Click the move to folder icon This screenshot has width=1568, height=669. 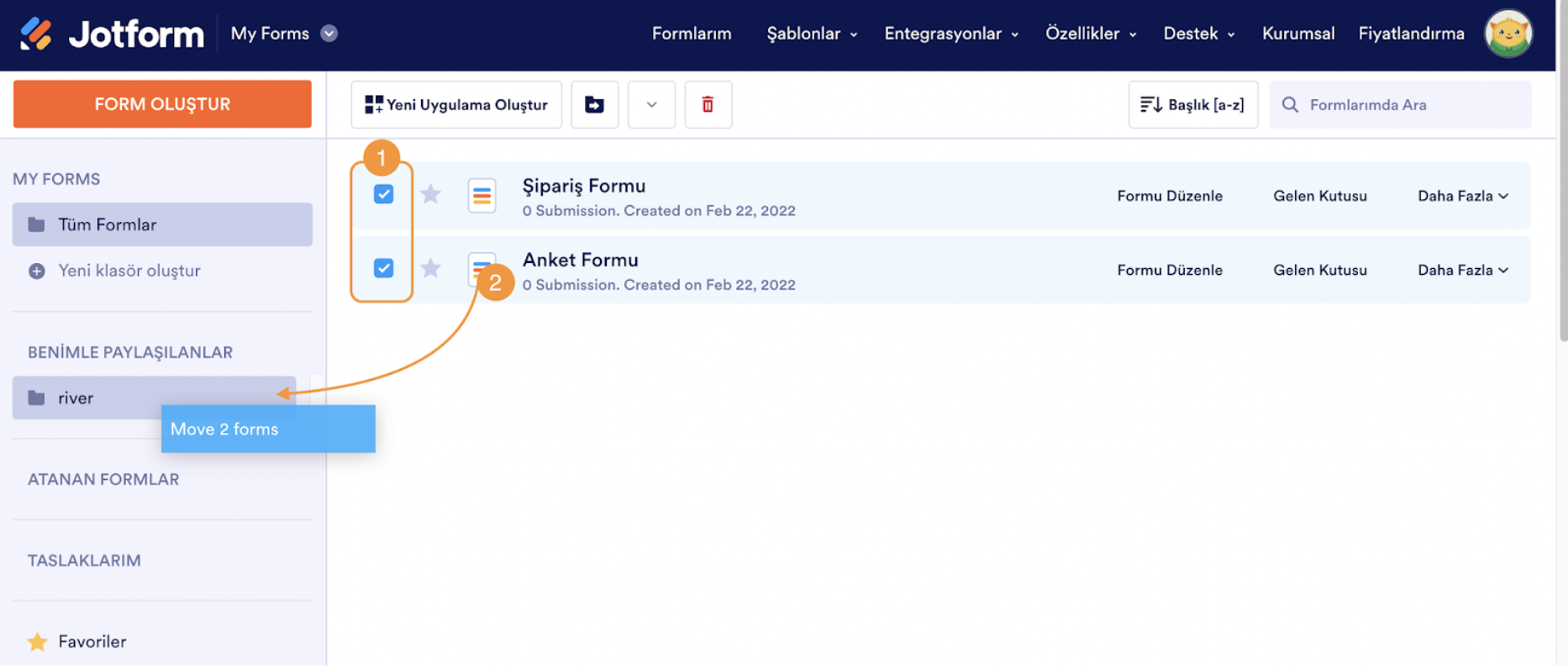click(x=595, y=105)
